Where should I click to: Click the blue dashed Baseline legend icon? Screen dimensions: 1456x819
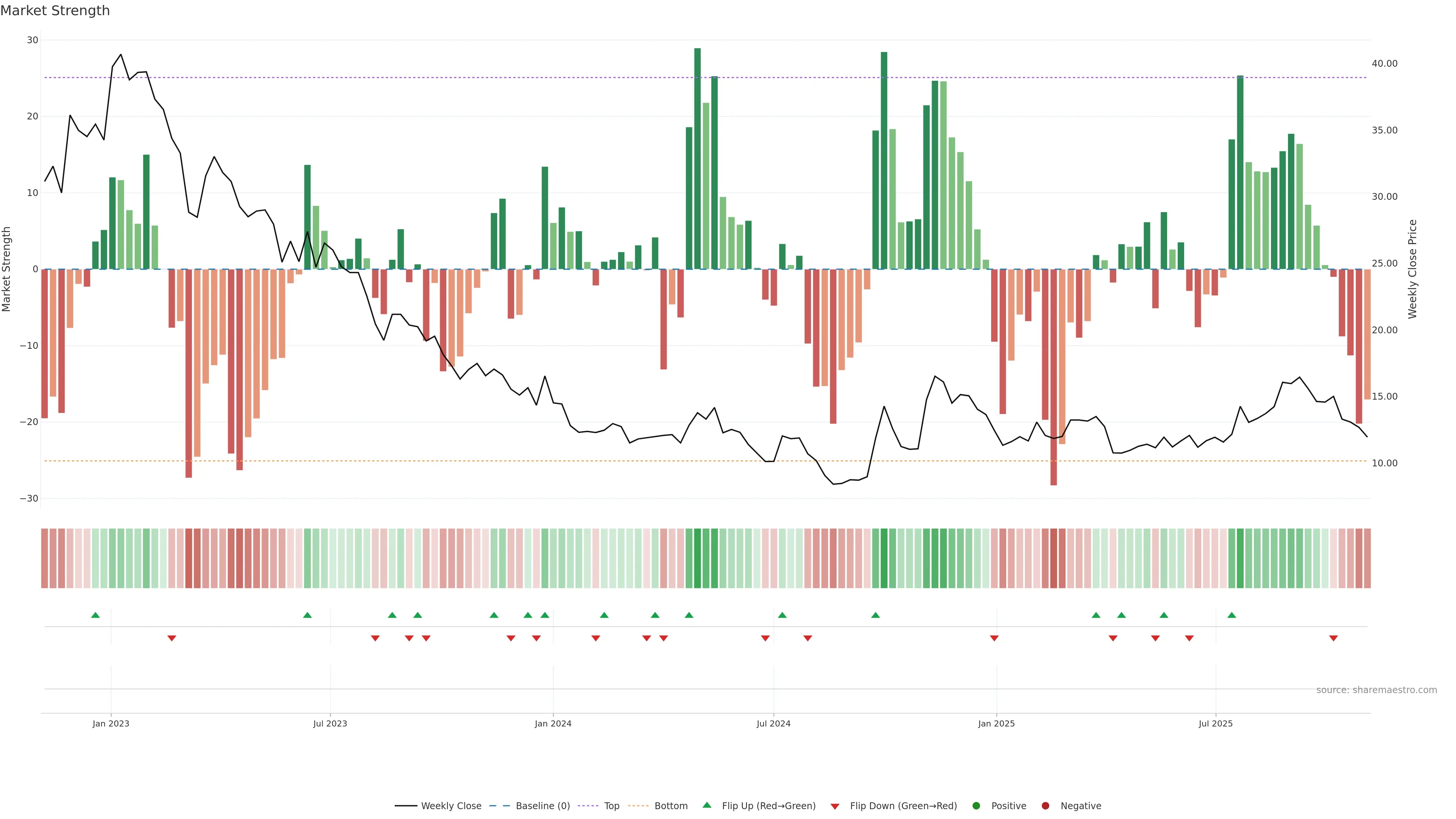point(499,805)
